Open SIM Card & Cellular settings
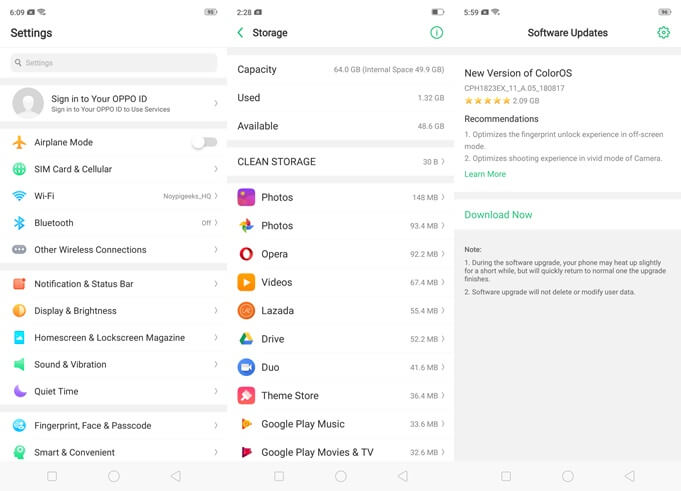This screenshot has width=681, height=491. pyautogui.click(x=114, y=169)
